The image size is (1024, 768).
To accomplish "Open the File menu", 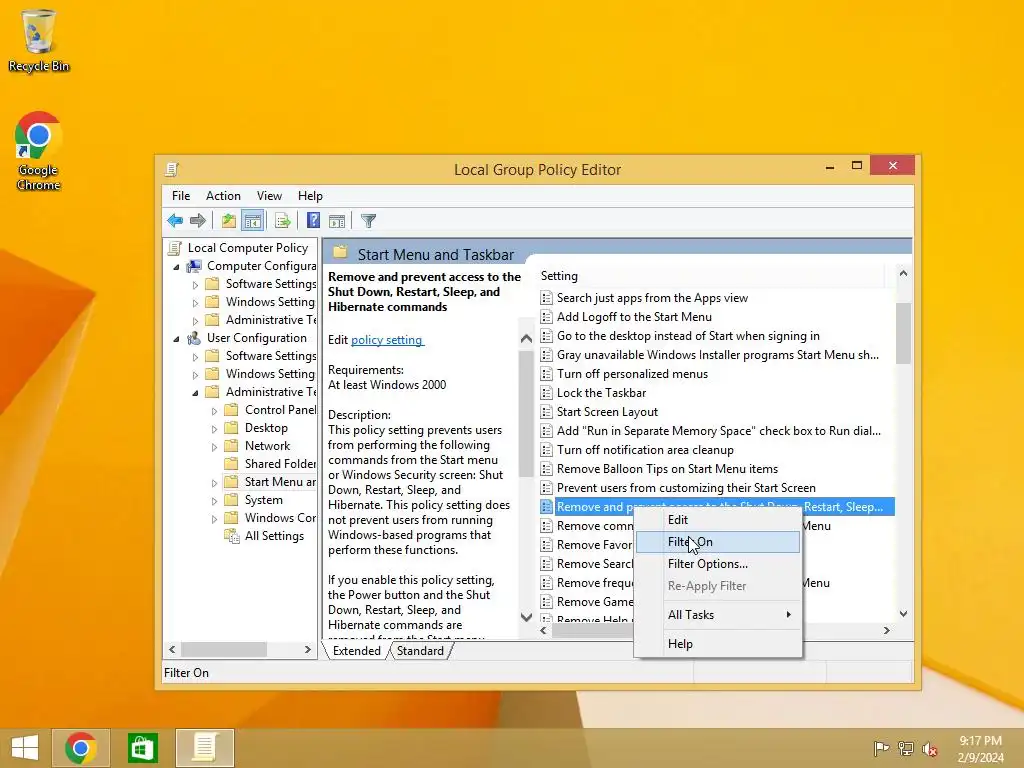I will pyautogui.click(x=181, y=196).
